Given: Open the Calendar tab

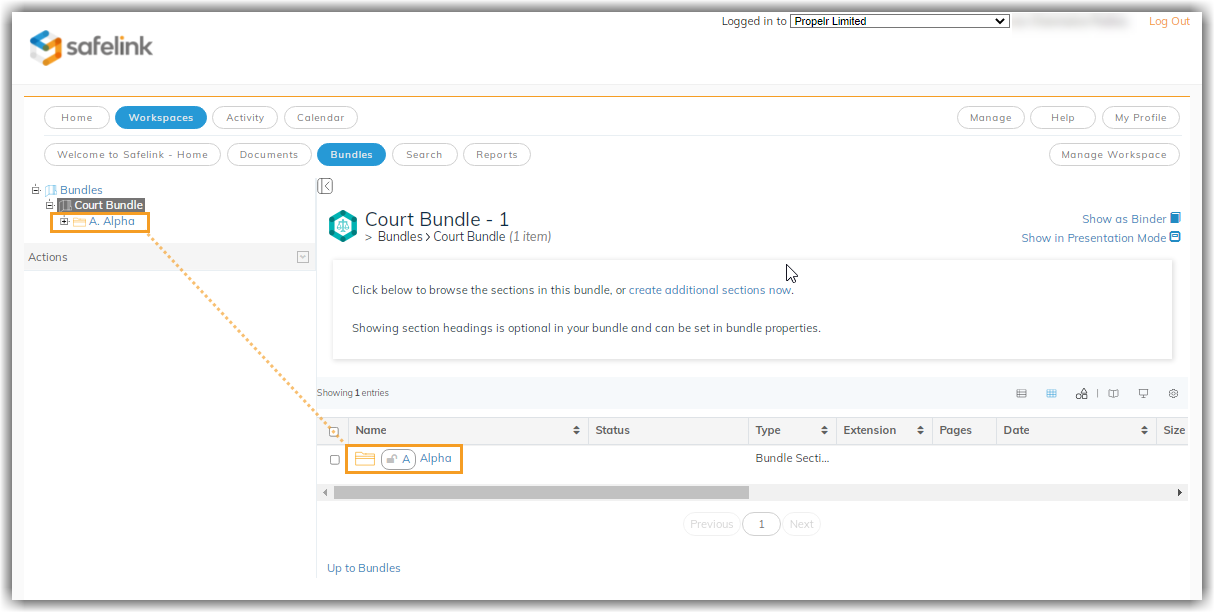Looking at the screenshot, I should [x=321, y=118].
